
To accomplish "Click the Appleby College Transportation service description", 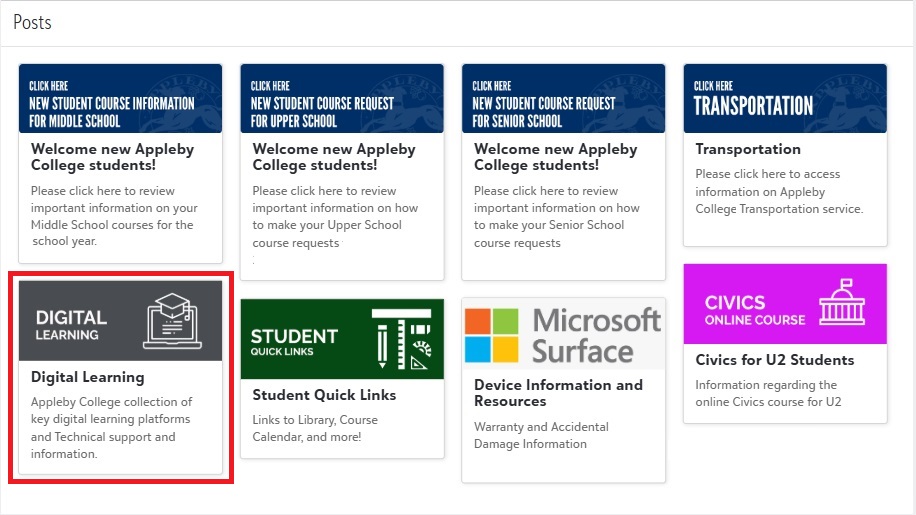I will (779, 192).
